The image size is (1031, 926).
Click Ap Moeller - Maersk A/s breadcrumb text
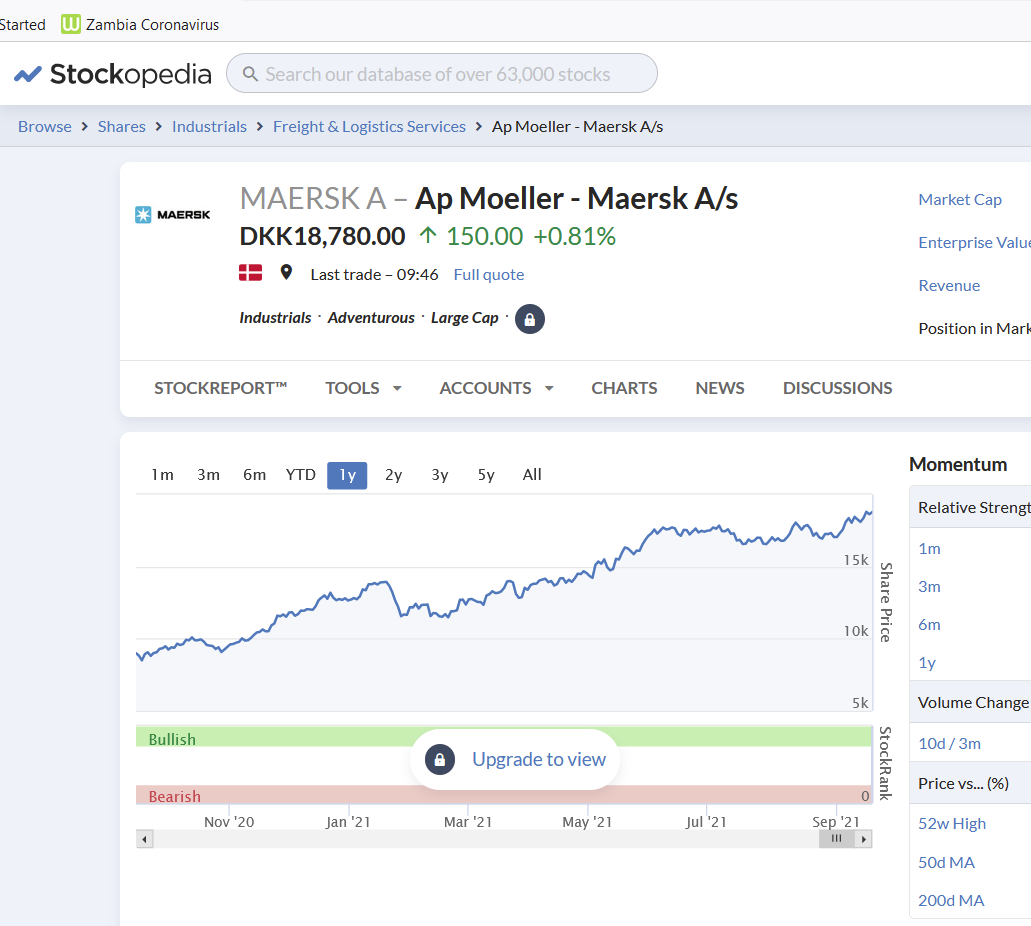pyautogui.click(x=577, y=126)
